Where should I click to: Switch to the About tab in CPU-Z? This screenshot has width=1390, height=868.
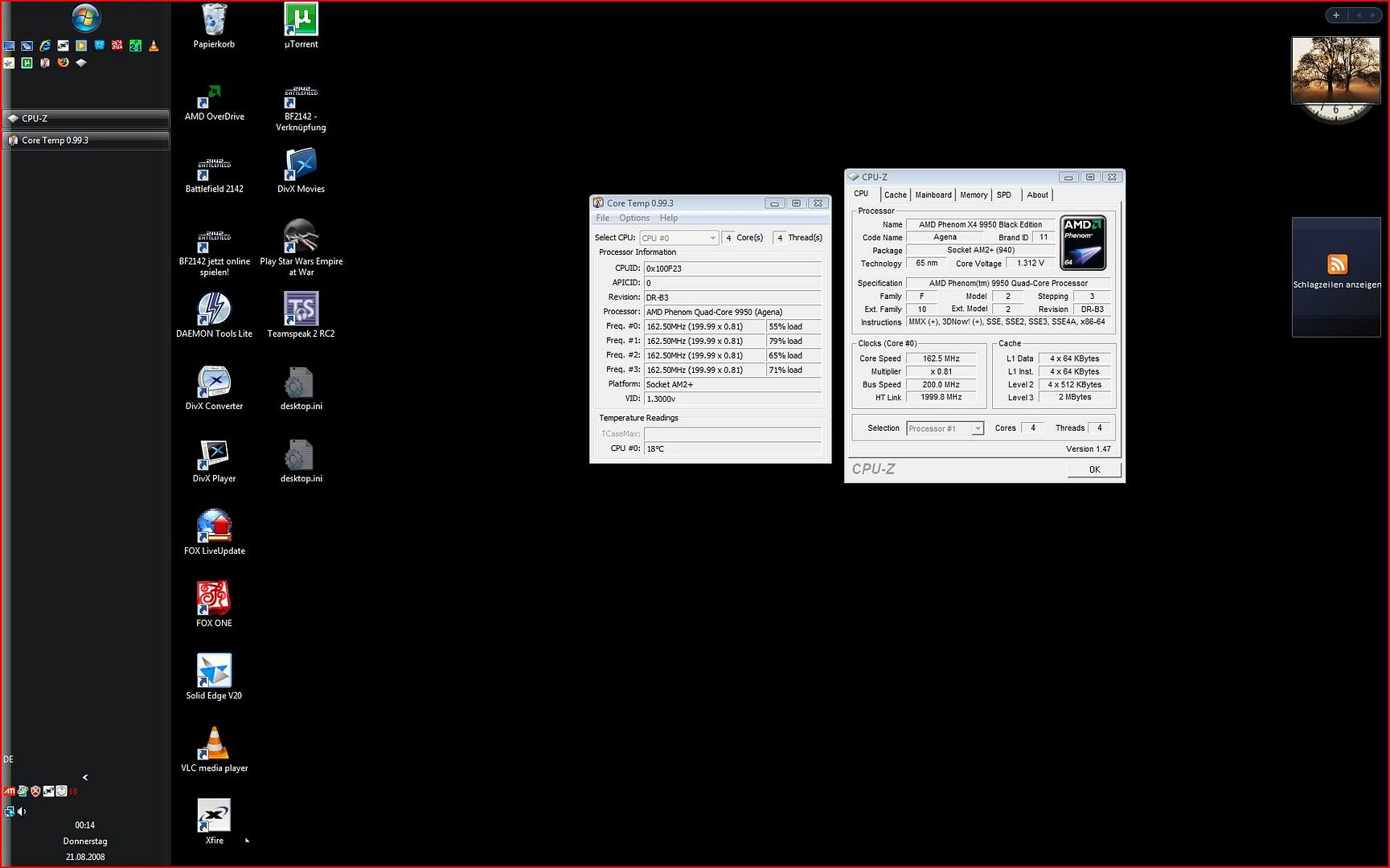click(1037, 194)
